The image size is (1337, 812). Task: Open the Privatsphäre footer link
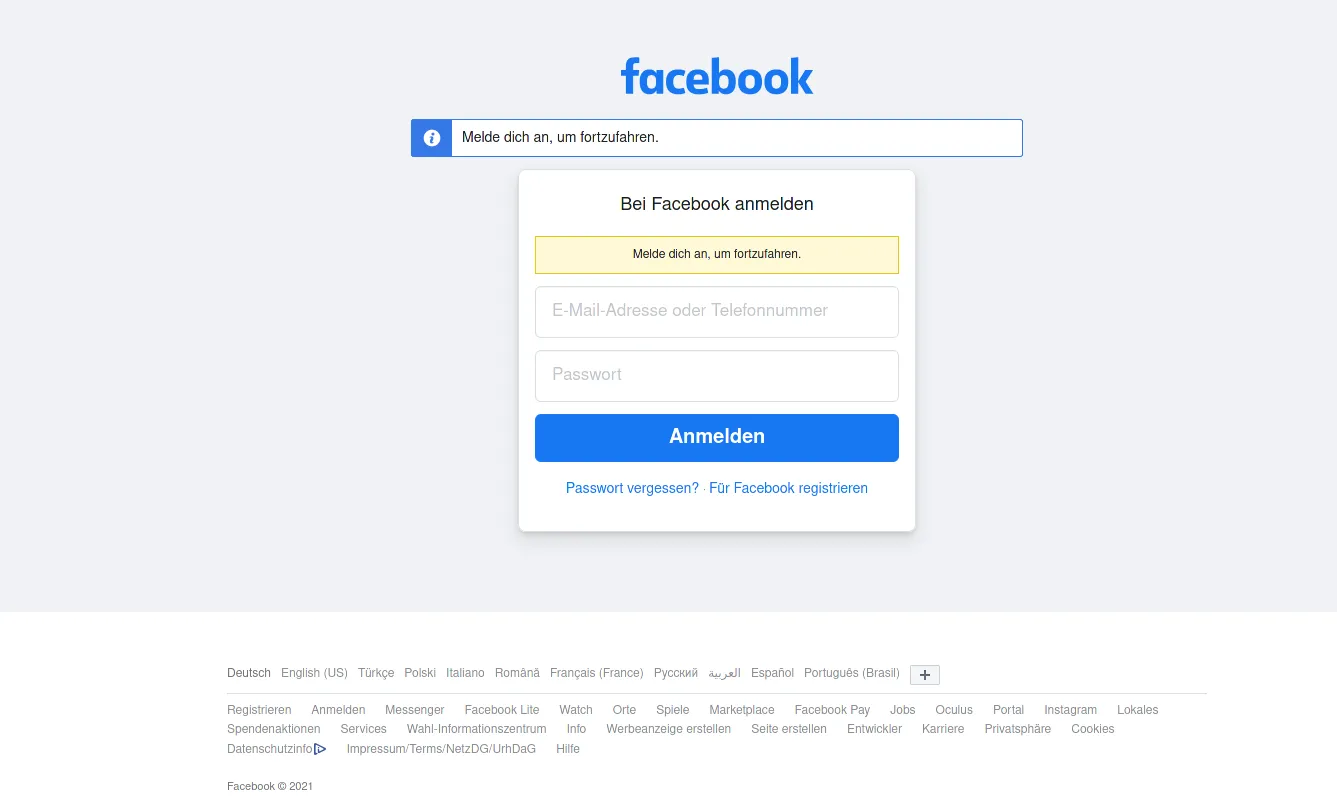point(1018,729)
